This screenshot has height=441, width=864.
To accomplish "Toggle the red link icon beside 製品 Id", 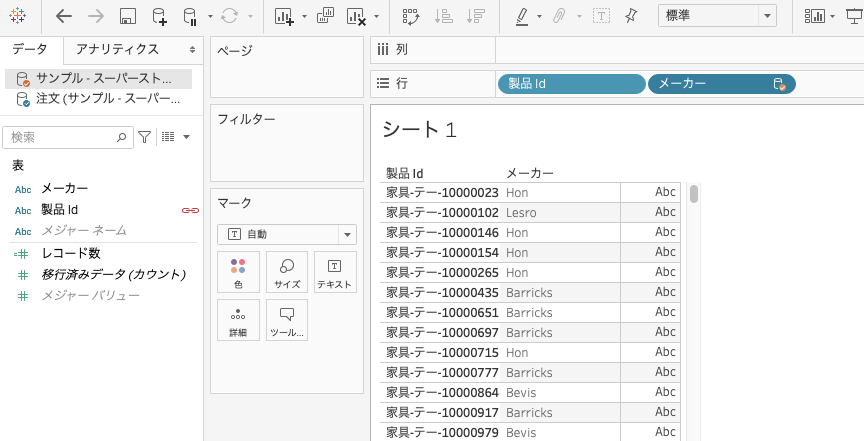I will click(190, 211).
